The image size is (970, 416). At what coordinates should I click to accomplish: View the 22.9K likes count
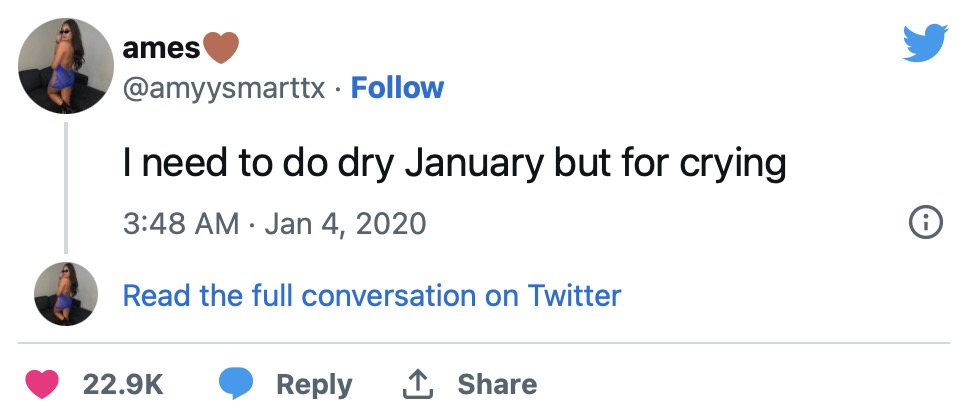[x=122, y=384]
